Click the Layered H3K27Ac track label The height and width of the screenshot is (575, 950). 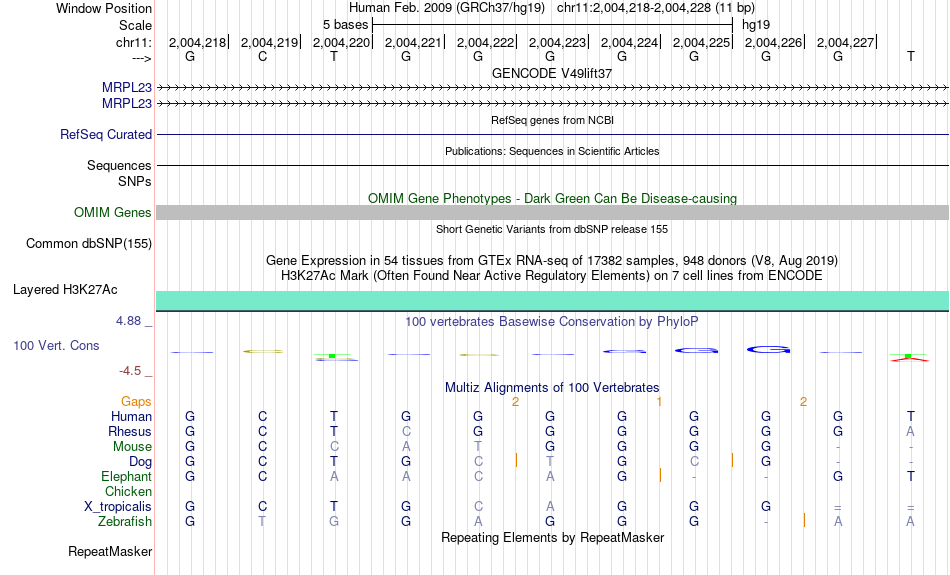[65, 290]
